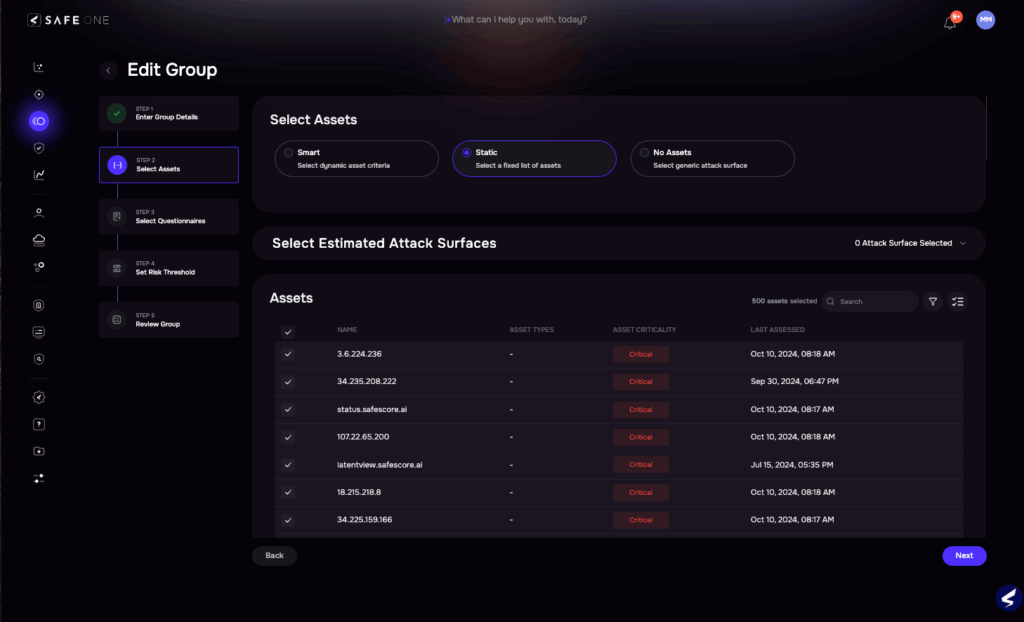Click the SAFE ONE logo
1024x622 pixels.
click(68, 20)
